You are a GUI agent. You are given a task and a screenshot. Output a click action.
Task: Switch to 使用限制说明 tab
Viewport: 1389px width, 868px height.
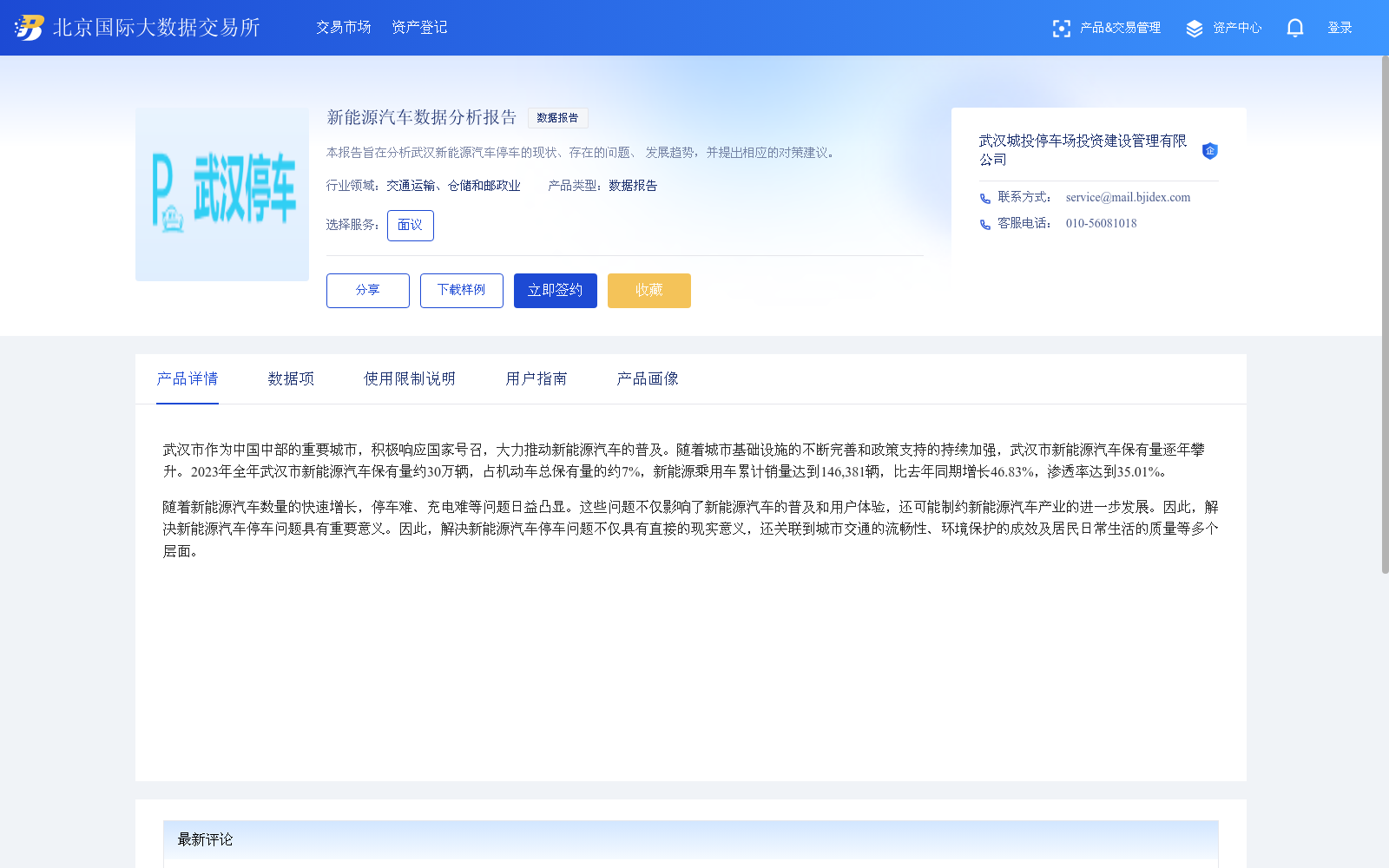coord(410,379)
